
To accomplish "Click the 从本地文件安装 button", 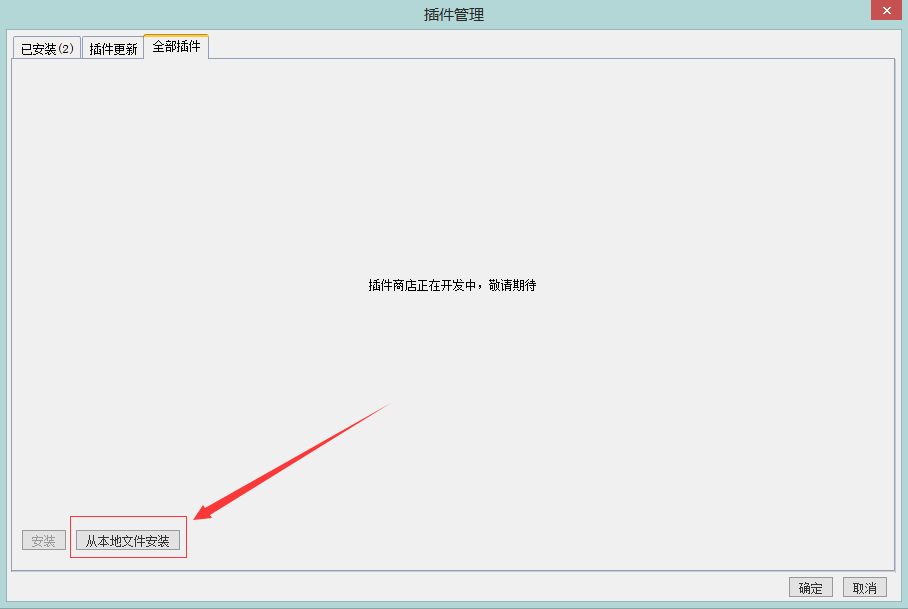I will [x=128, y=541].
